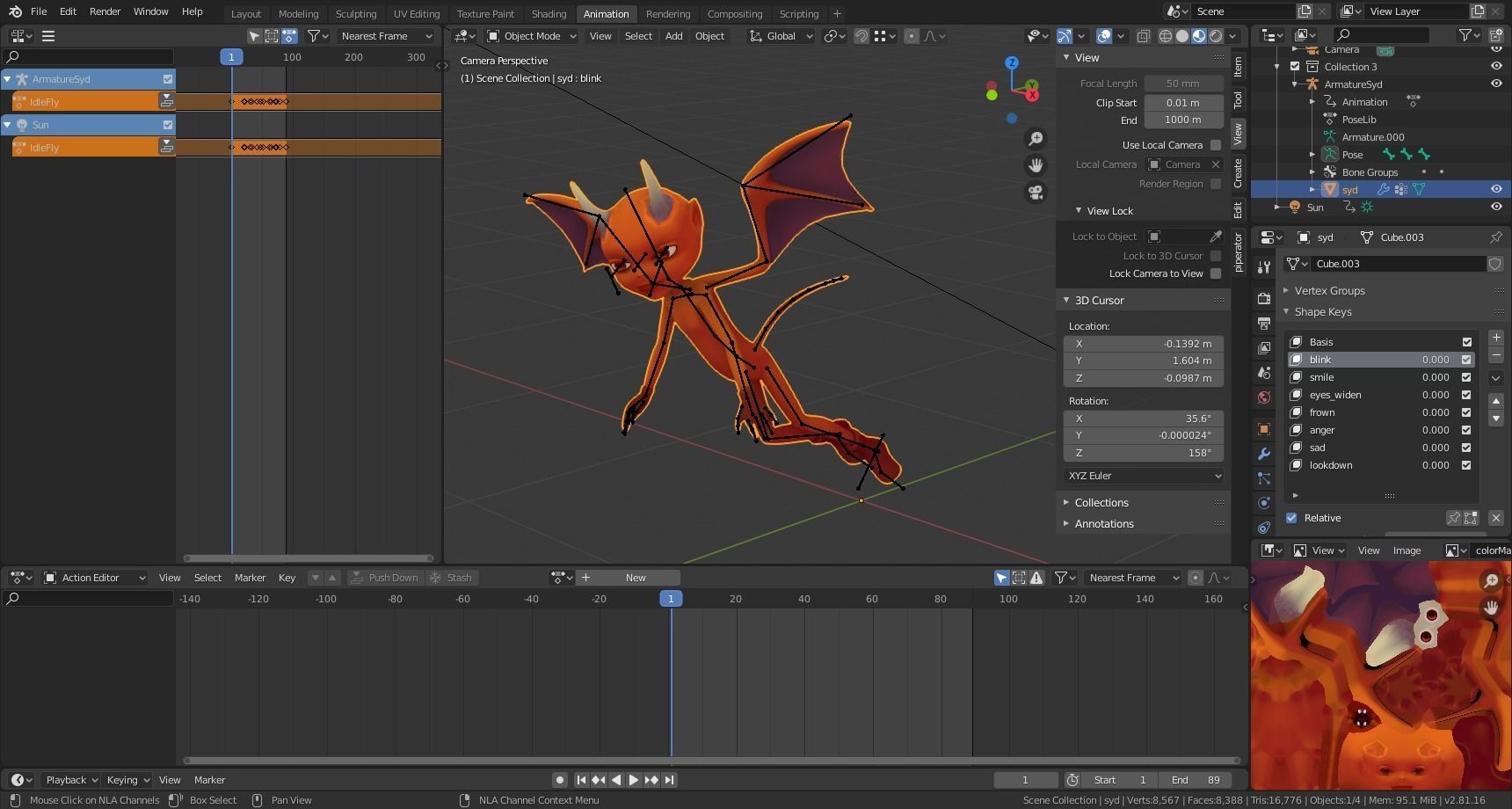Play animation forward
Screen dimensions: 1512x809
coord(633,780)
